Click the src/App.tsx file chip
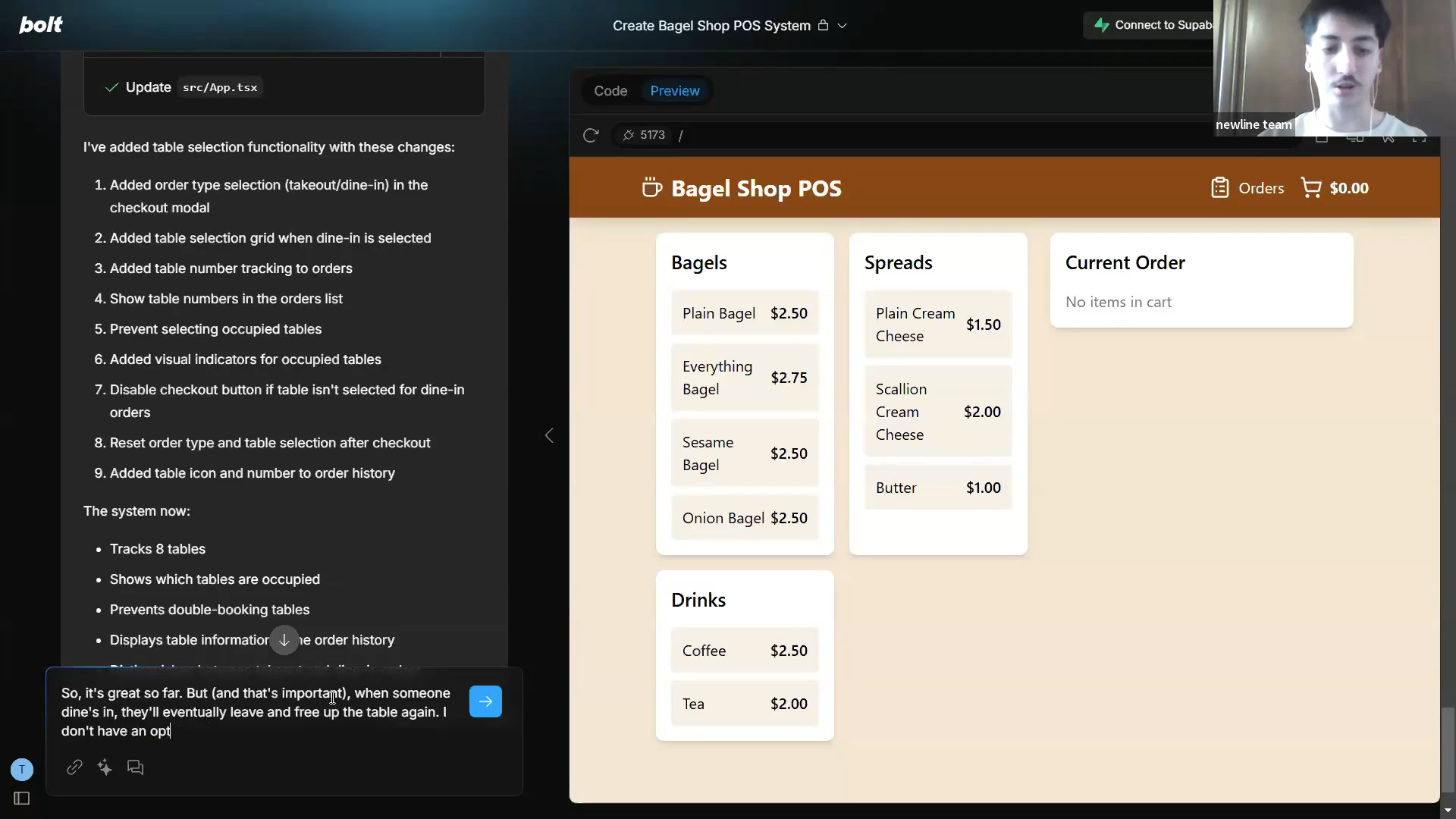The height and width of the screenshot is (819, 1456). [220, 87]
